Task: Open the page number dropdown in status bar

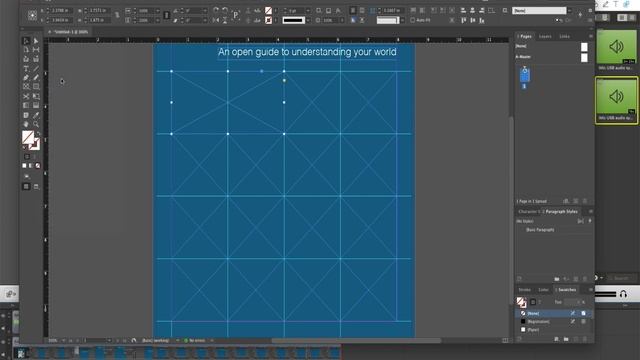Action: click(109, 340)
